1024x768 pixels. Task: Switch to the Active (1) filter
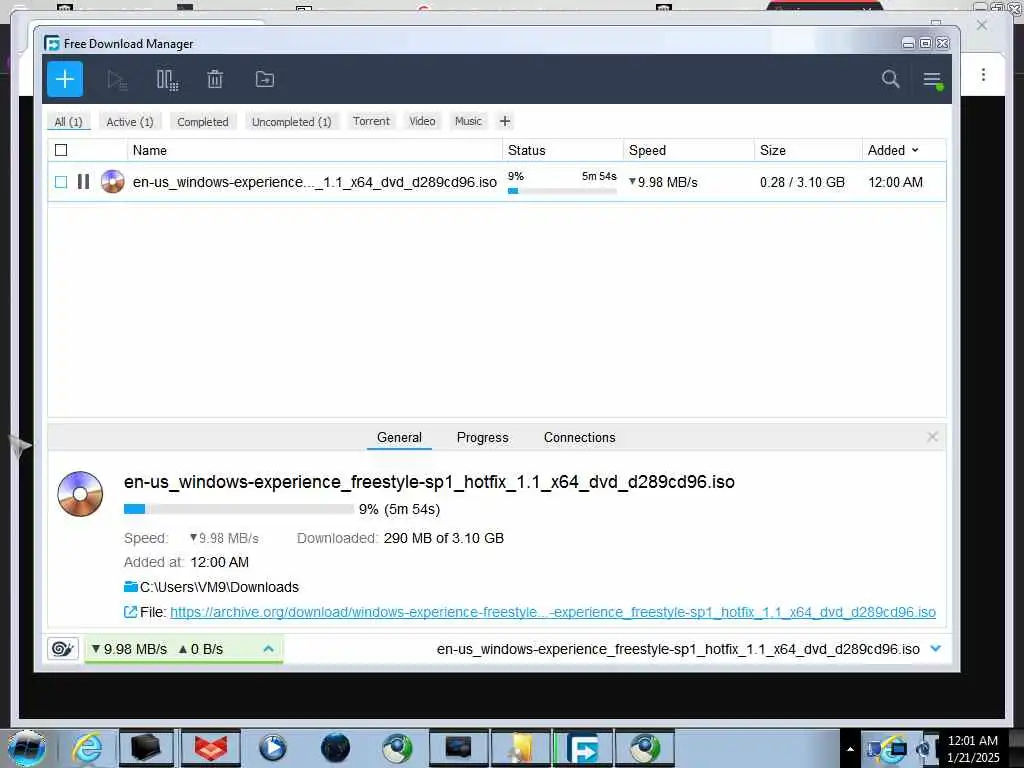pyautogui.click(x=130, y=121)
